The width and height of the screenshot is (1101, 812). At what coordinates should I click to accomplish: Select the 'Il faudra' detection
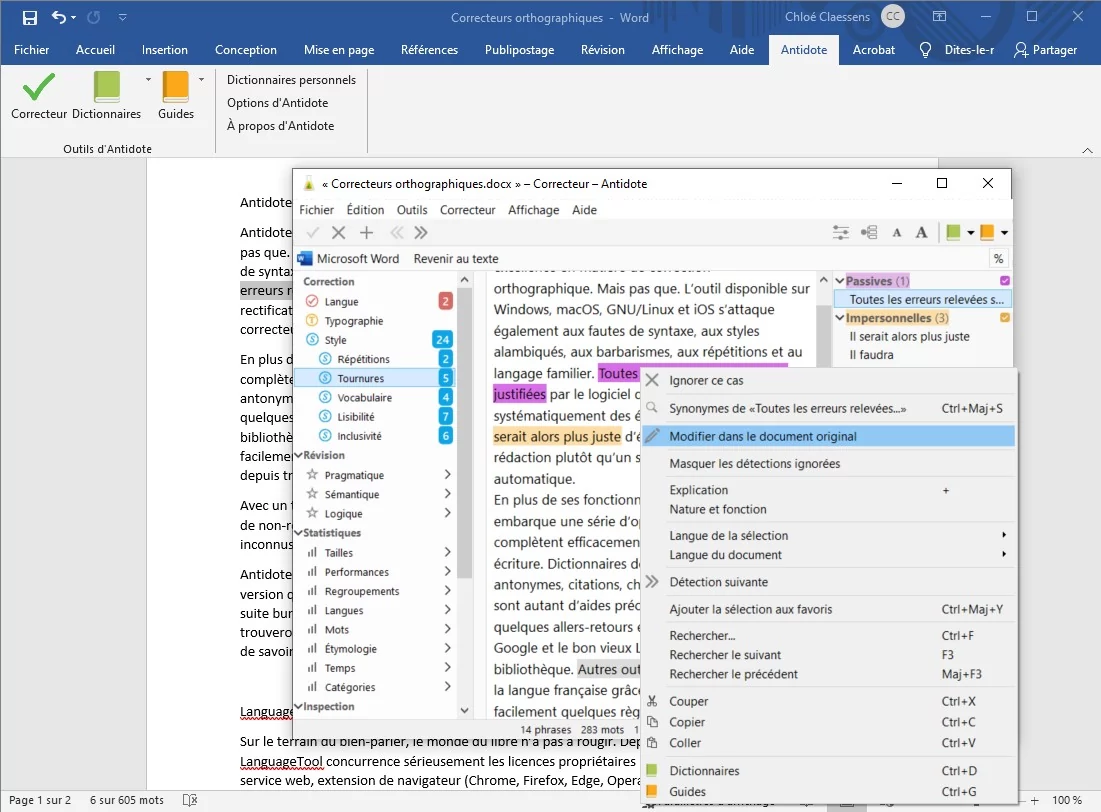click(x=871, y=355)
